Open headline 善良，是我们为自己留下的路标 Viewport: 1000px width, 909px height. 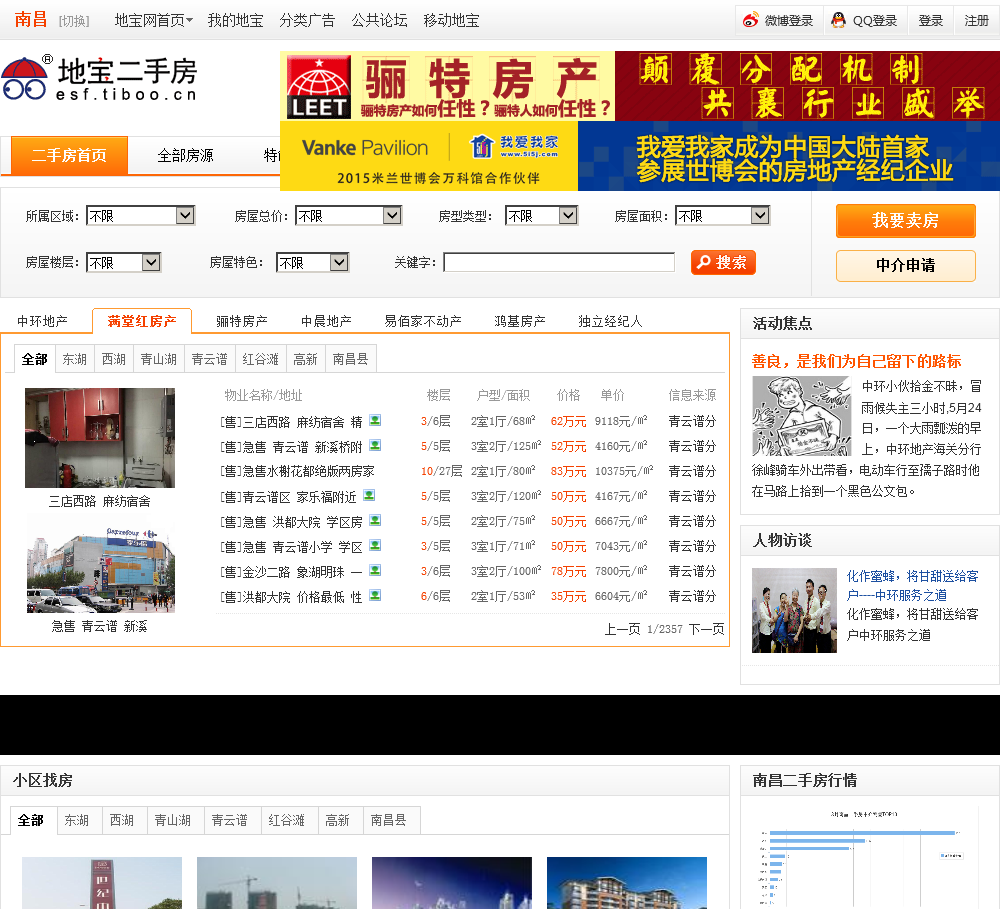tap(856, 362)
